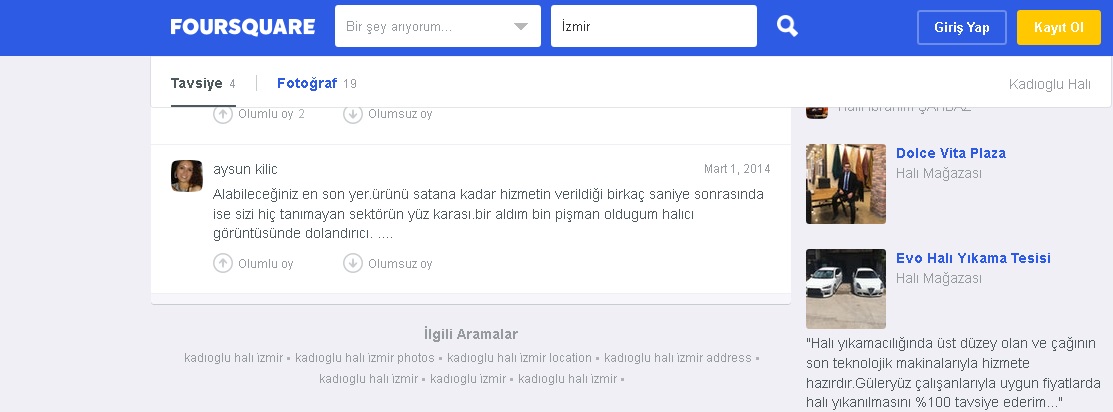Upvote icon on aysun kilic's review
1113x412 pixels.
coord(223,264)
